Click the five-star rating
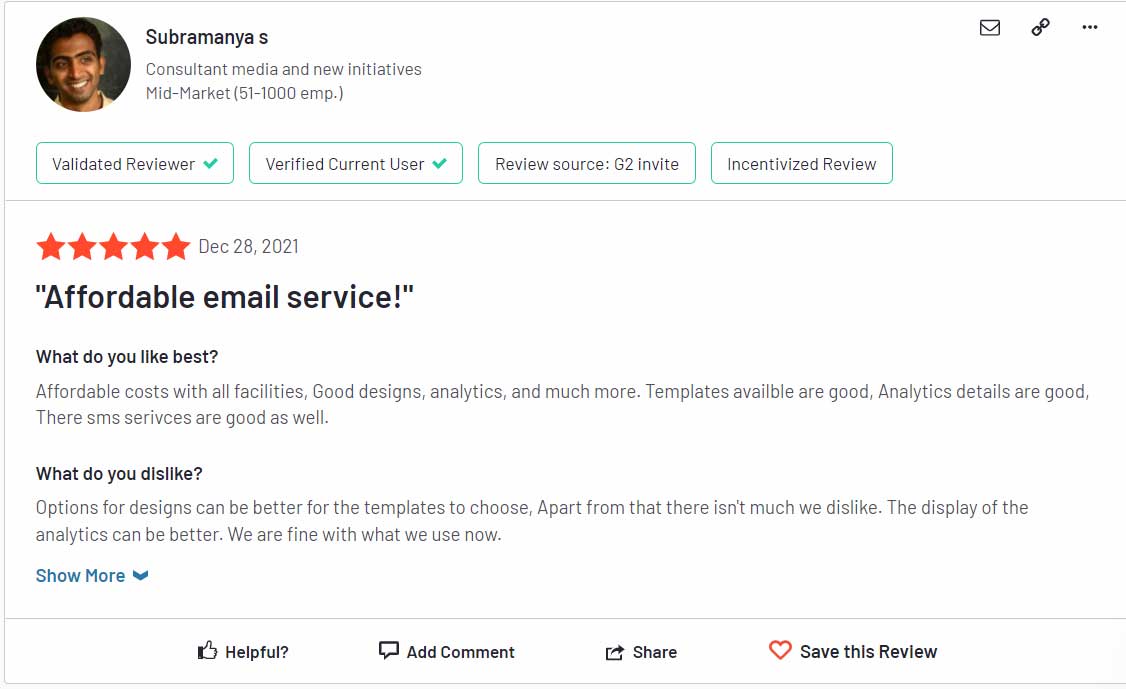 point(113,246)
